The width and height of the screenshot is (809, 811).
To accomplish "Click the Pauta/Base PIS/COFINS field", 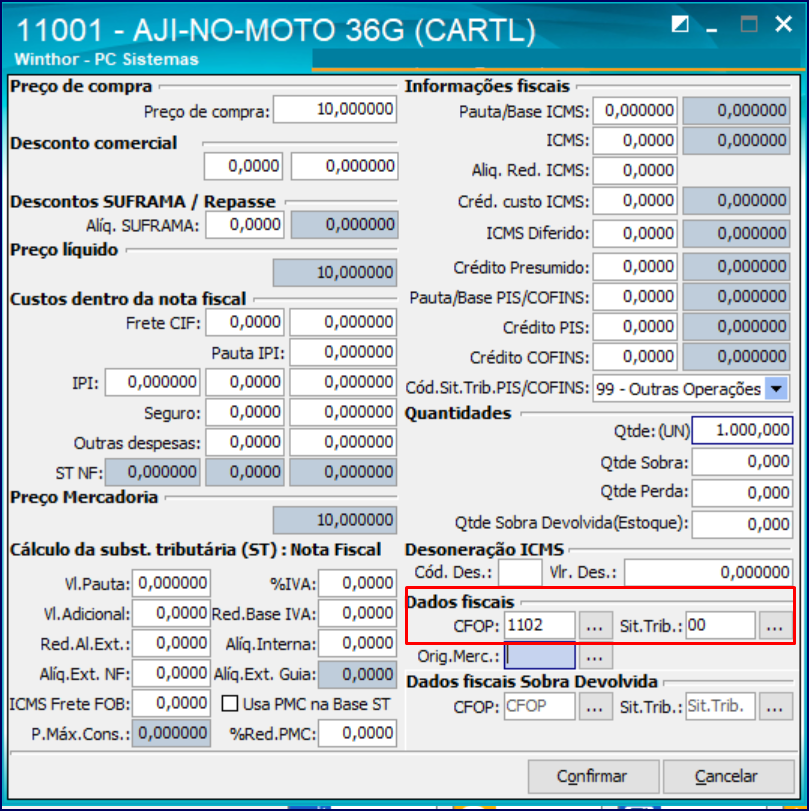I will [635, 297].
